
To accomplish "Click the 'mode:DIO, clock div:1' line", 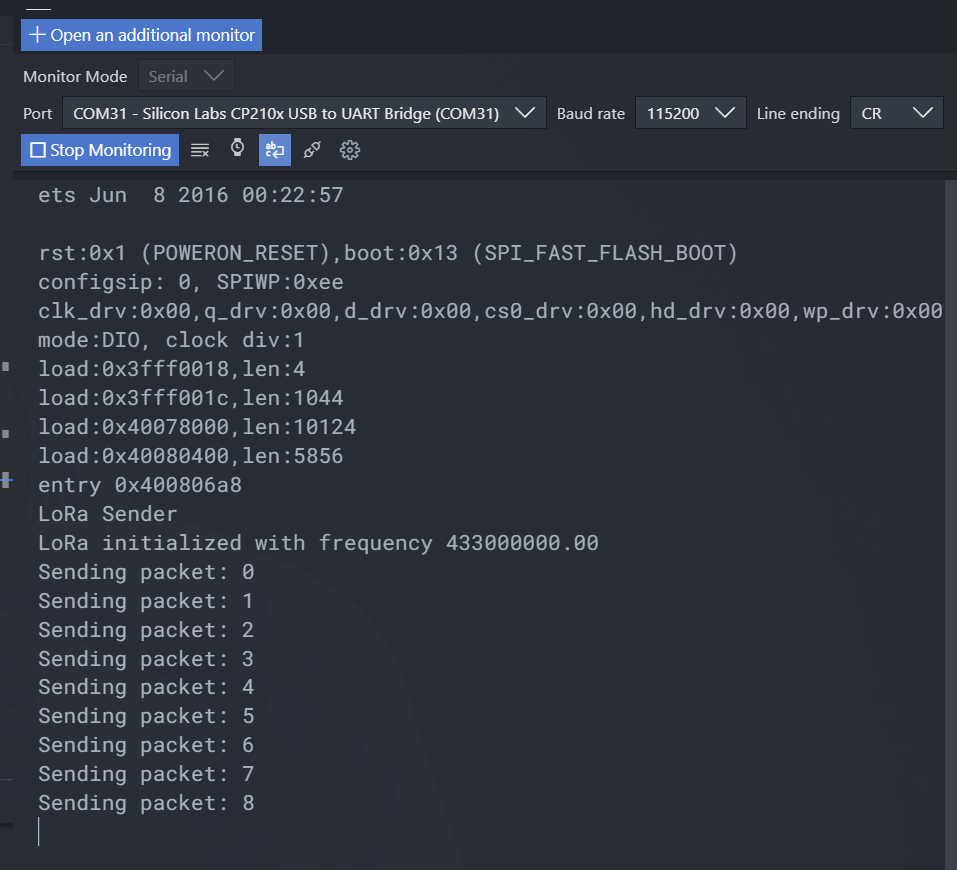I will 171,340.
